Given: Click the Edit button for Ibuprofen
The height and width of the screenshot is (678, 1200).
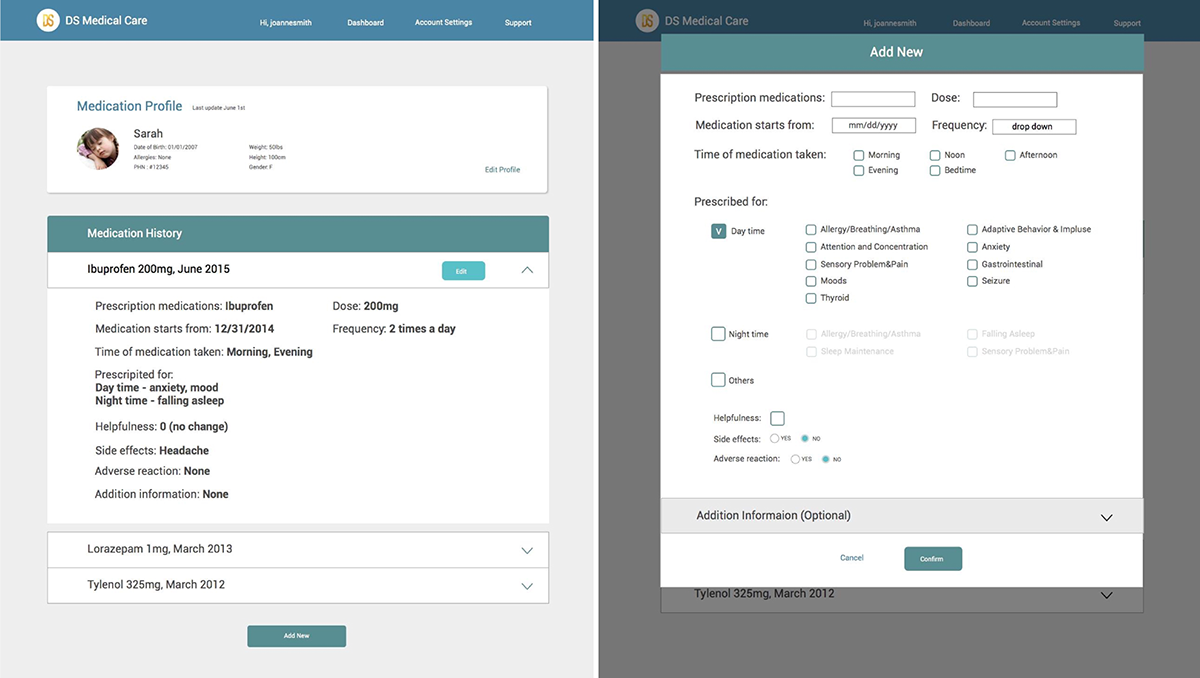Looking at the screenshot, I should pos(463,271).
